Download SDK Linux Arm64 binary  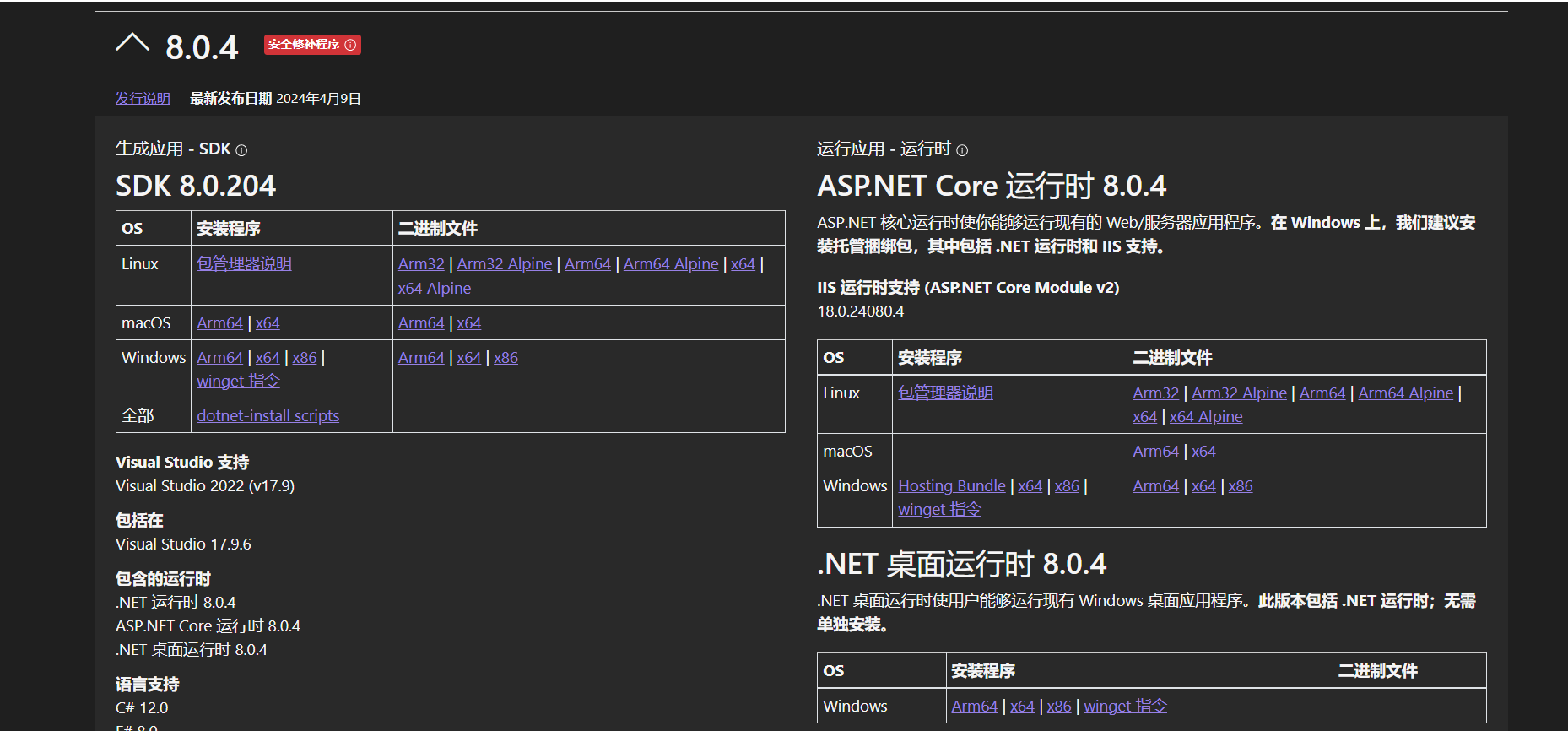click(x=587, y=263)
